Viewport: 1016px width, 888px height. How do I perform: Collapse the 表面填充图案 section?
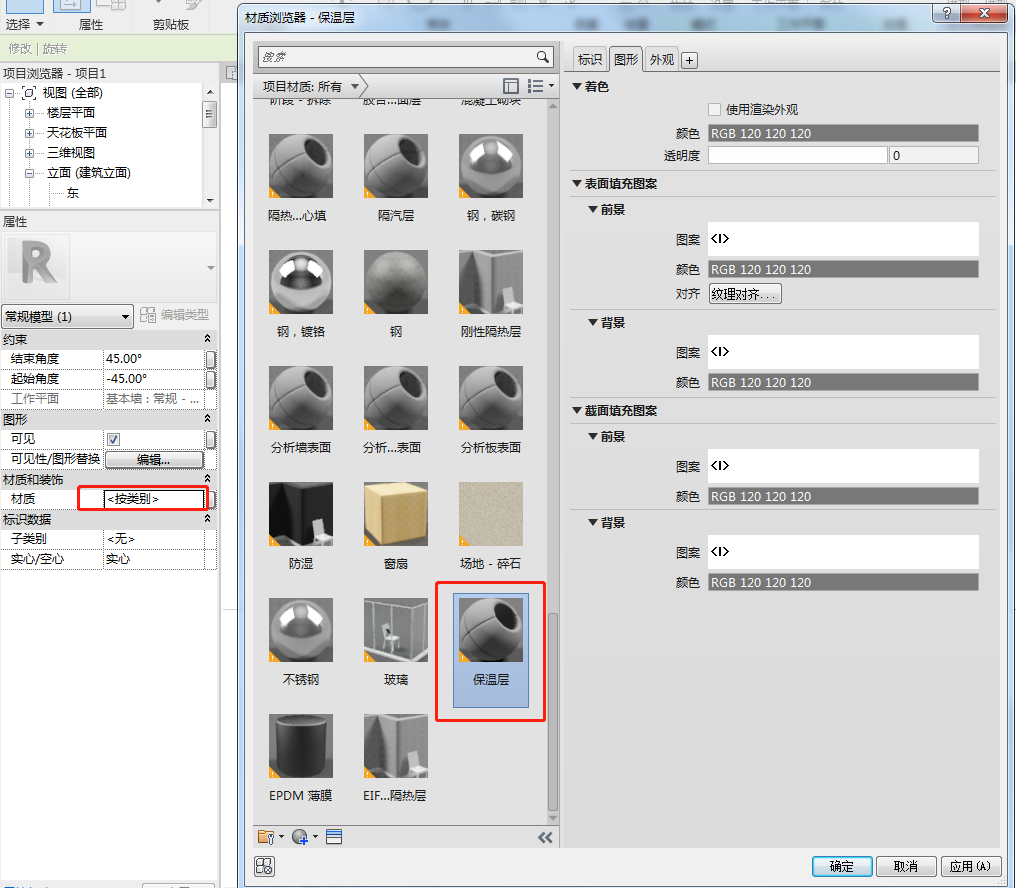pyautogui.click(x=577, y=183)
